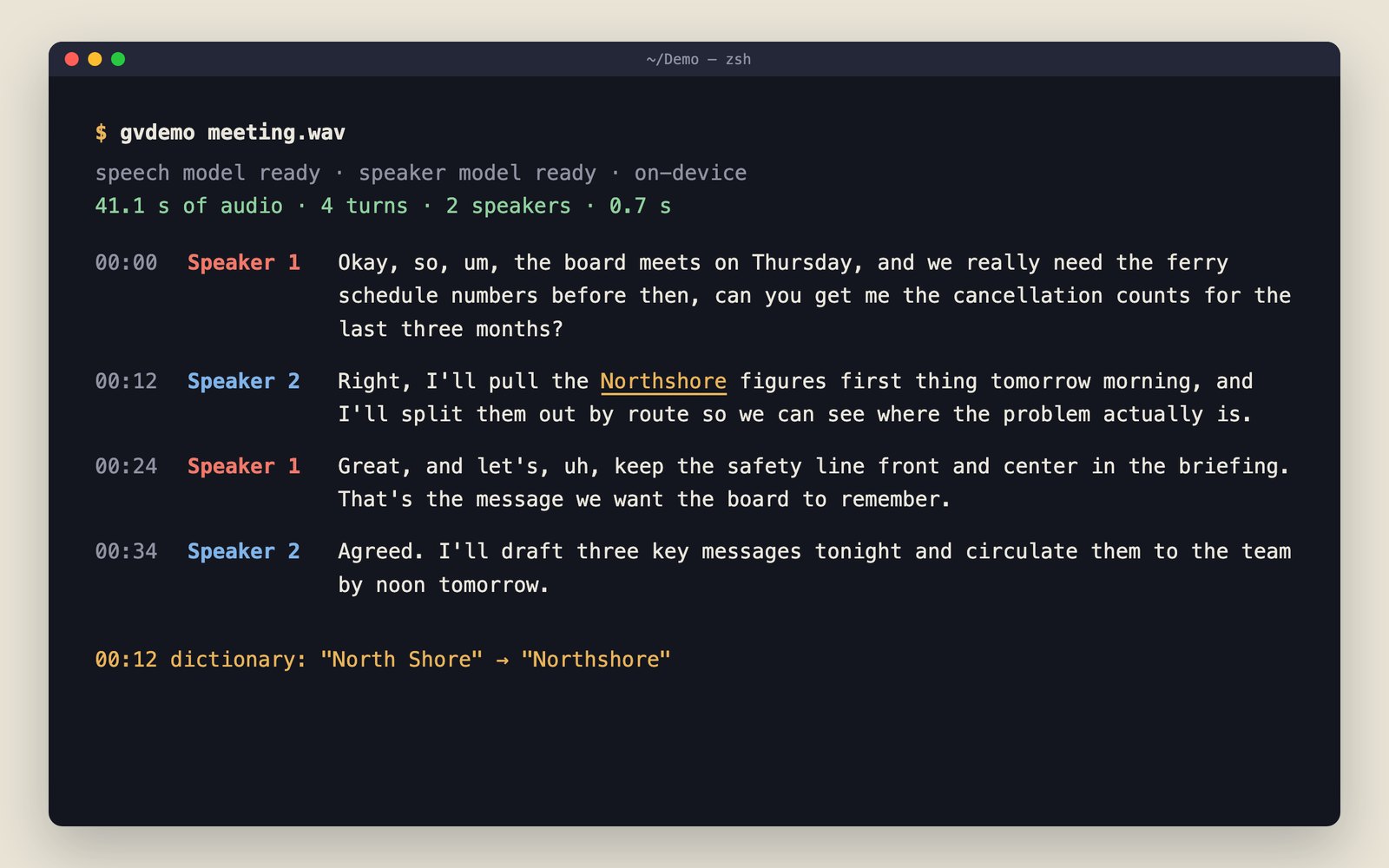The height and width of the screenshot is (868, 1389).
Task: Click the Speaker 1 label at 00:00
Action: point(244,262)
